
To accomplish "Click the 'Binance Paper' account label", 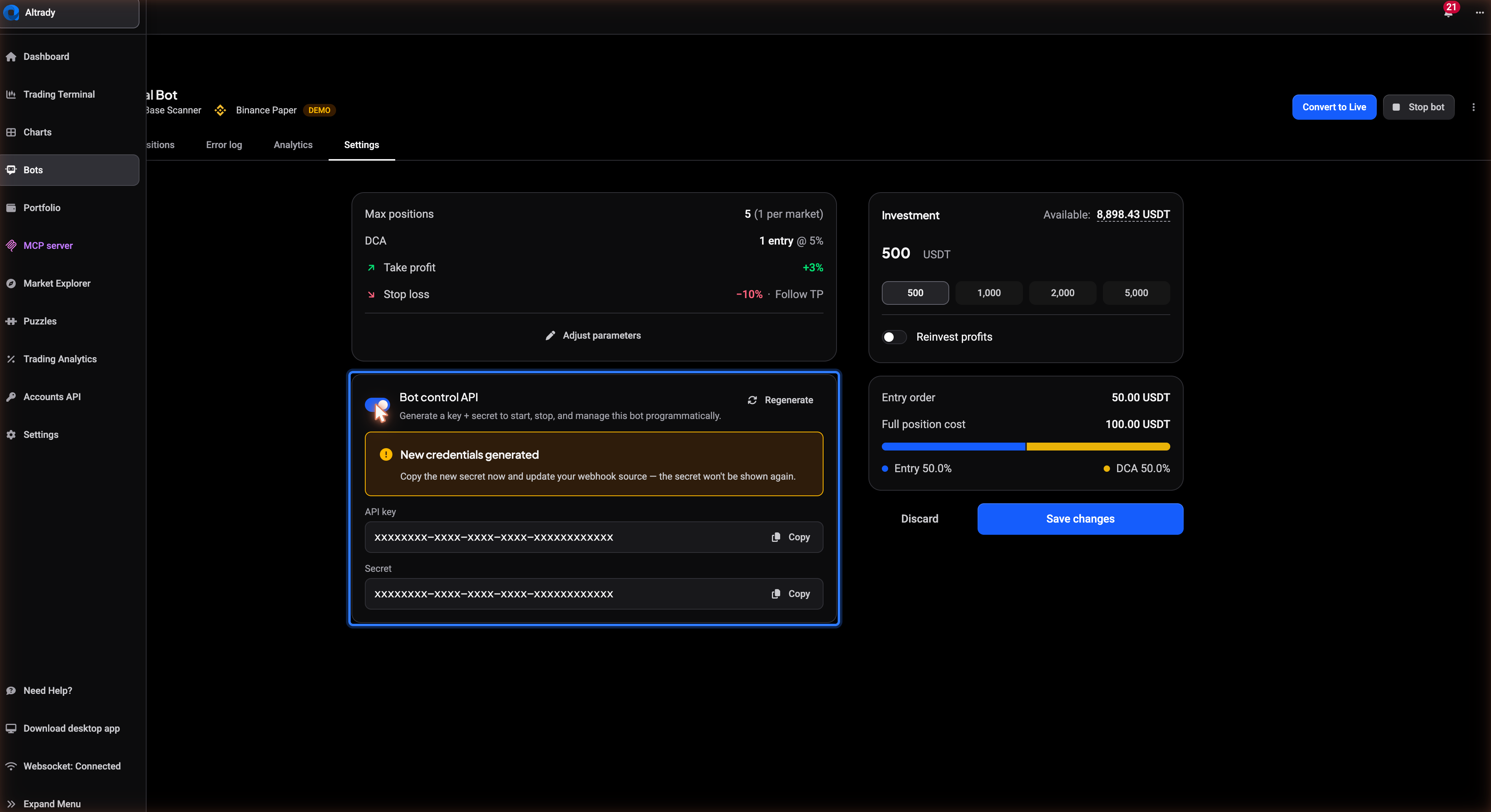I will click(266, 110).
